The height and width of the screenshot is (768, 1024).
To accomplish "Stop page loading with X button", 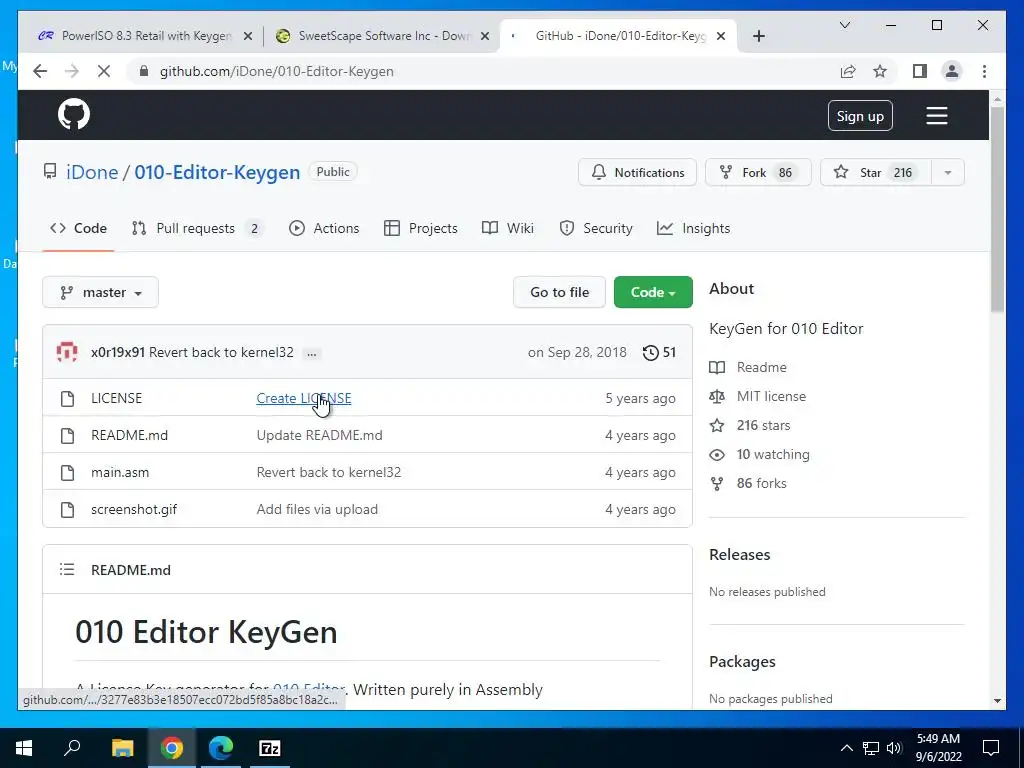I will click(x=104, y=71).
